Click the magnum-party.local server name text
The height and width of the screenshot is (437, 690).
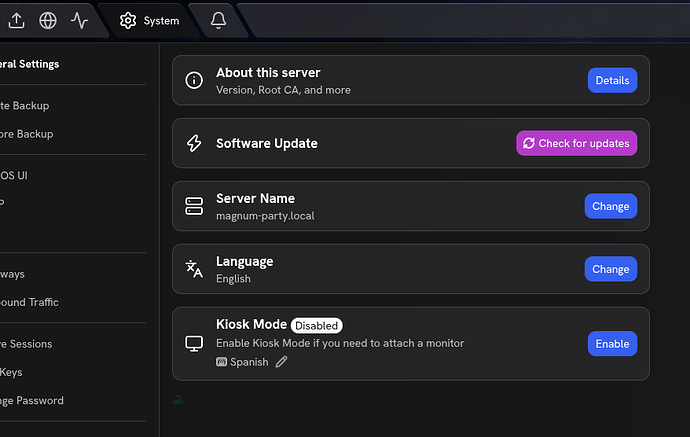click(x=265, y=216)
